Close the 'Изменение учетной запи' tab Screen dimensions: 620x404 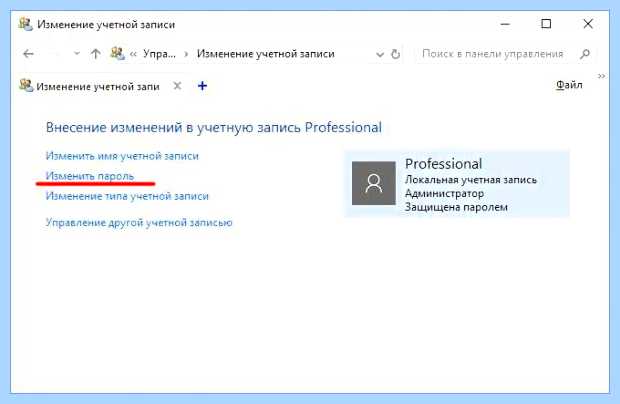click(x=178, y=86)
